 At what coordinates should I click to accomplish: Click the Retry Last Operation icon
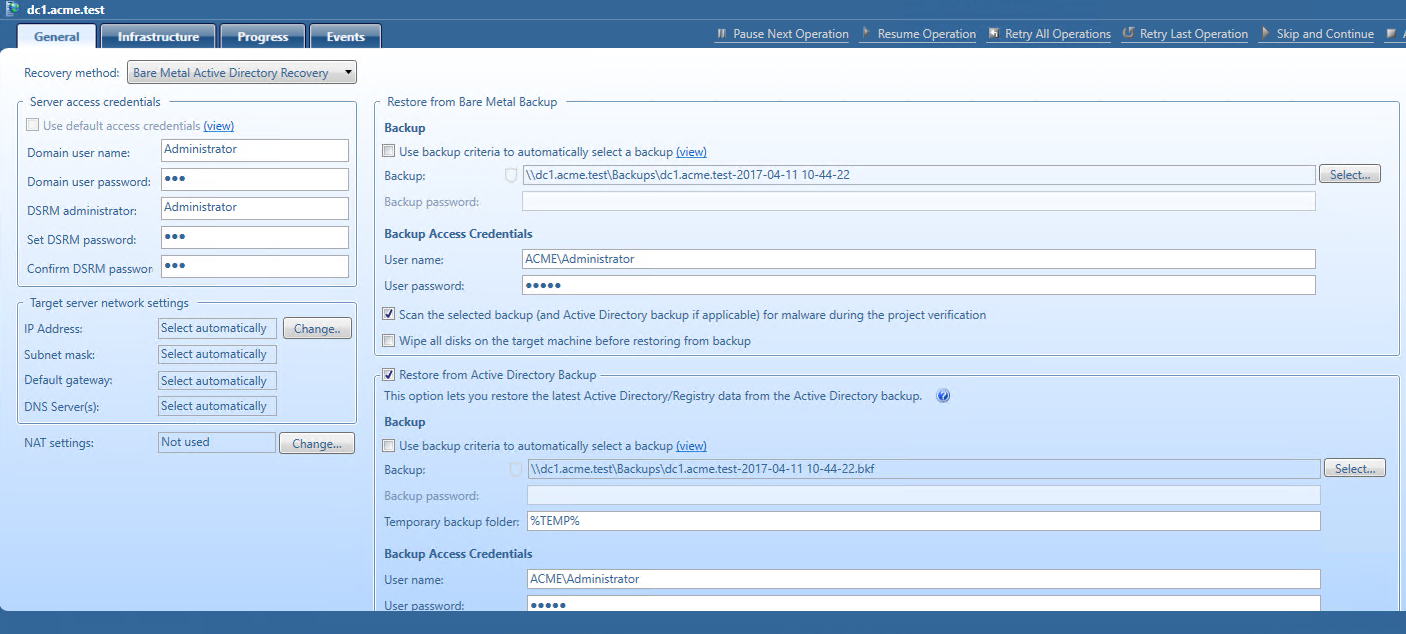(x=1128, y=34)
